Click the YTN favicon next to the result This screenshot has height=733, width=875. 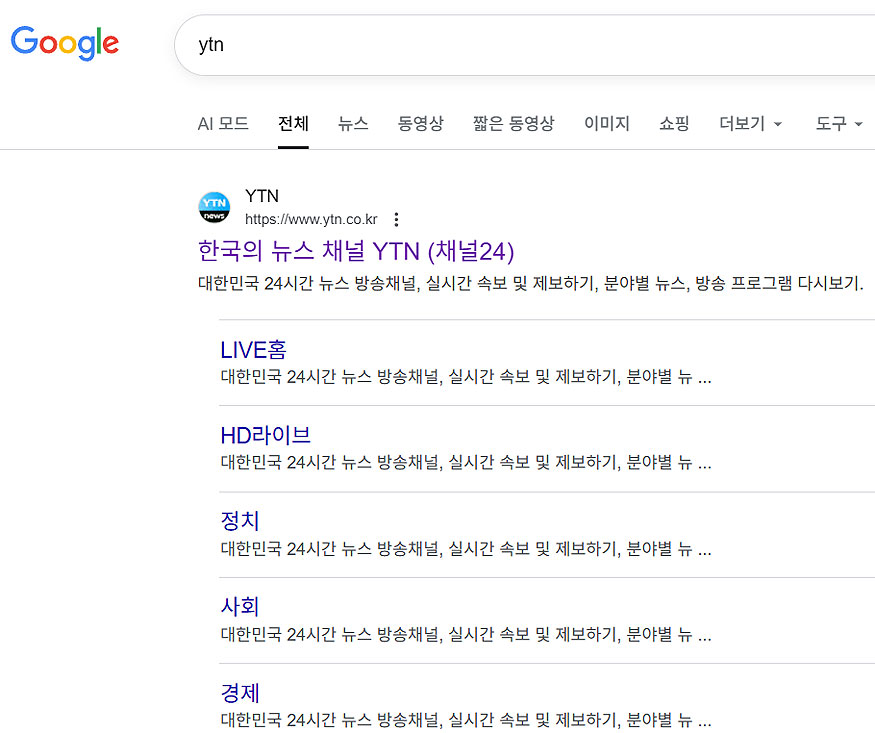(x=214, y=207)
